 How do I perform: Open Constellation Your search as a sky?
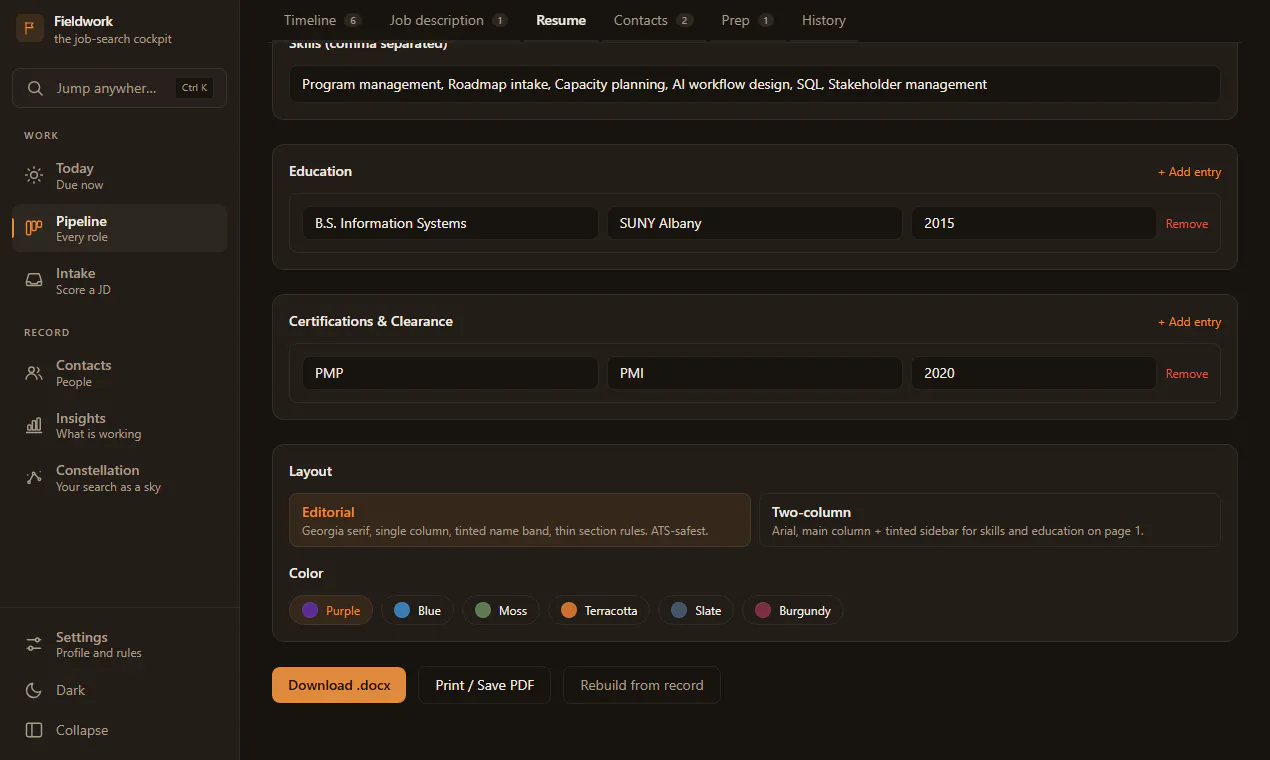pyautogui.click(x=120, y=477)
